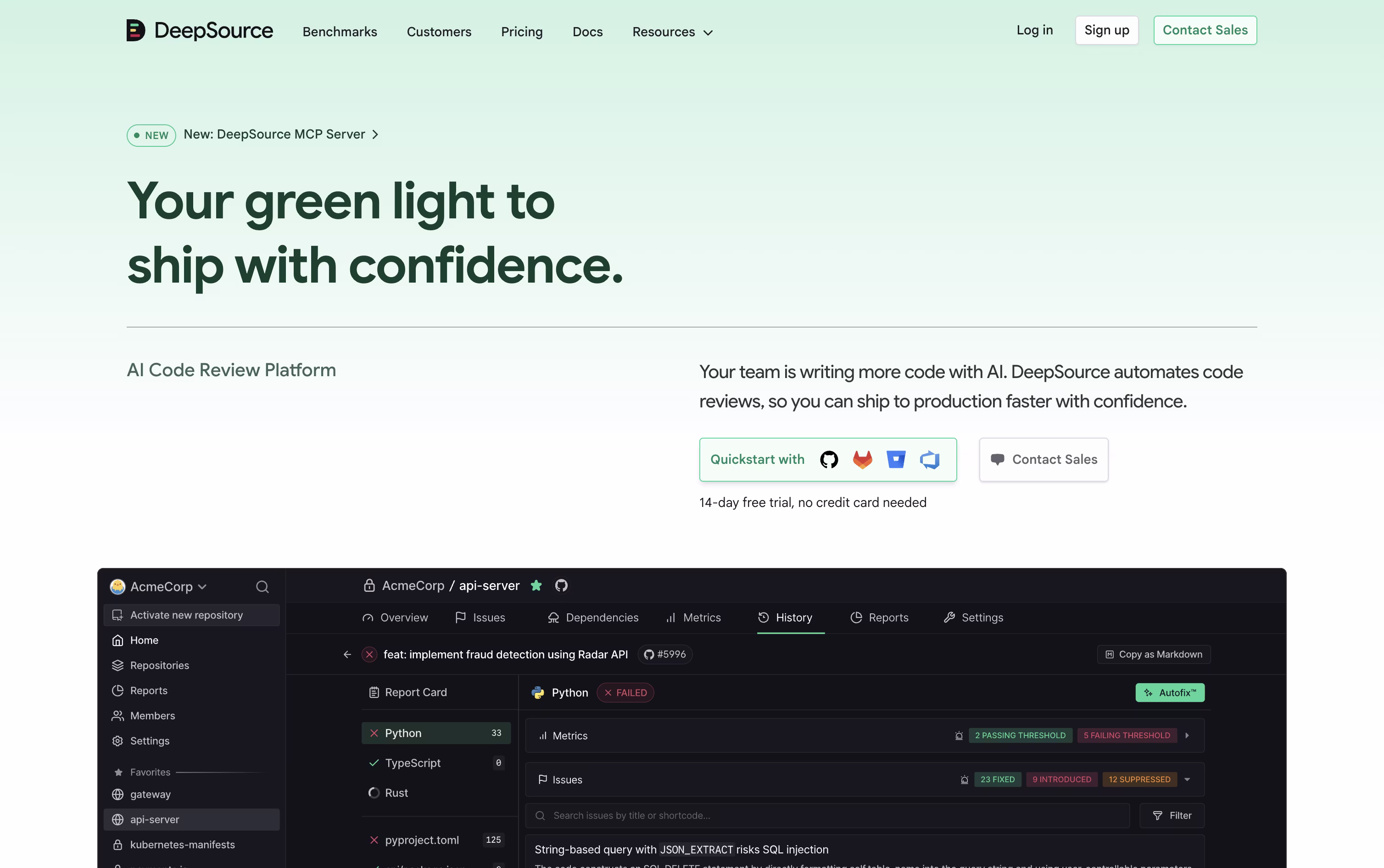The image size is (1384, 868).
Task: Click the Sign up button
Action: point(1107,30)
